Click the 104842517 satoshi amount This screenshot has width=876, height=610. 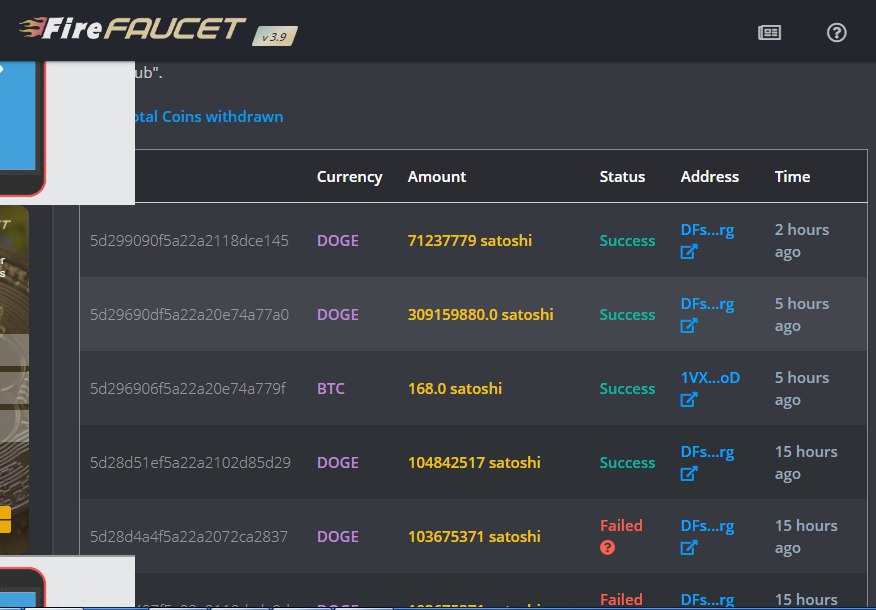(474, 463)
